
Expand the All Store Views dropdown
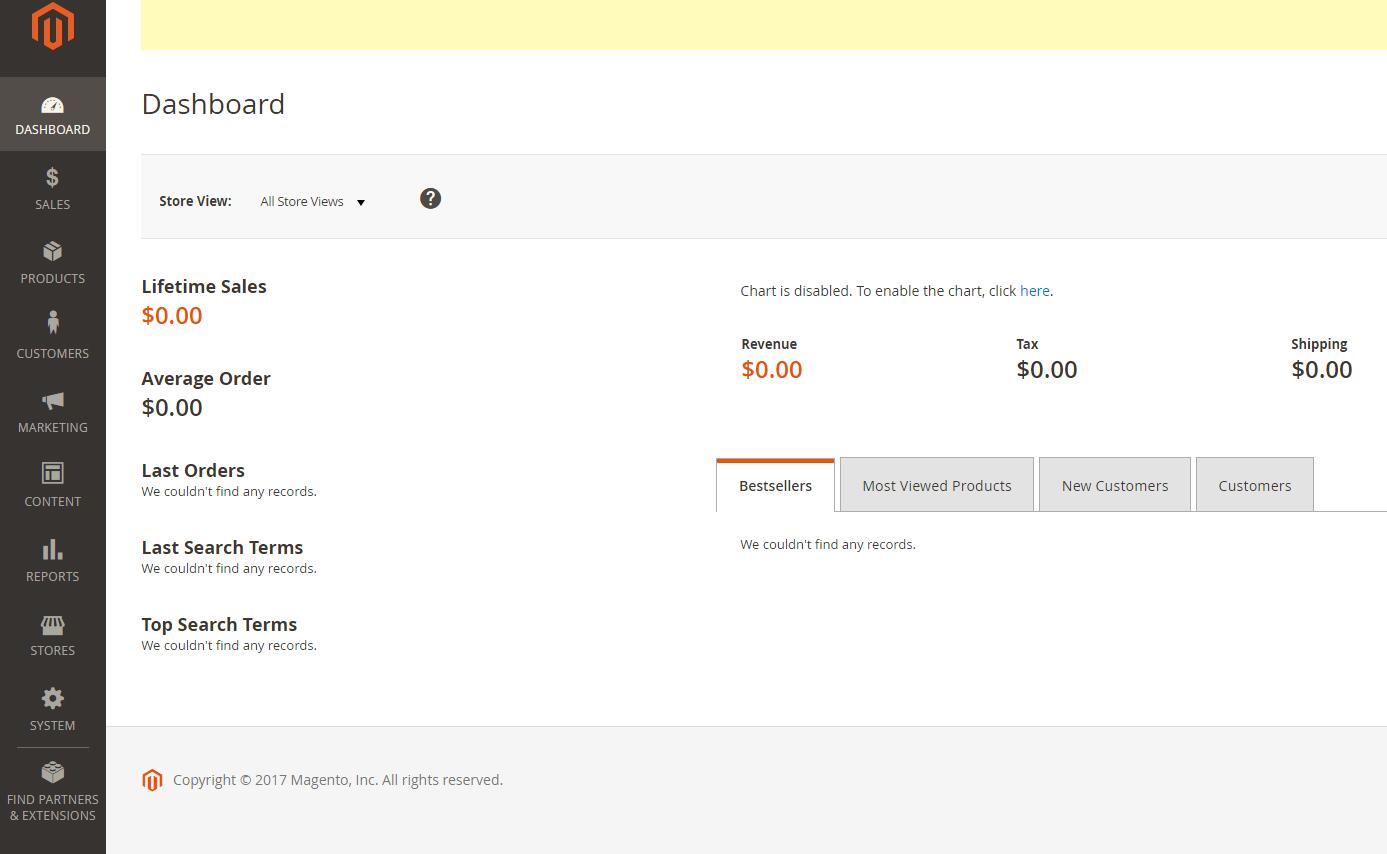313,201
